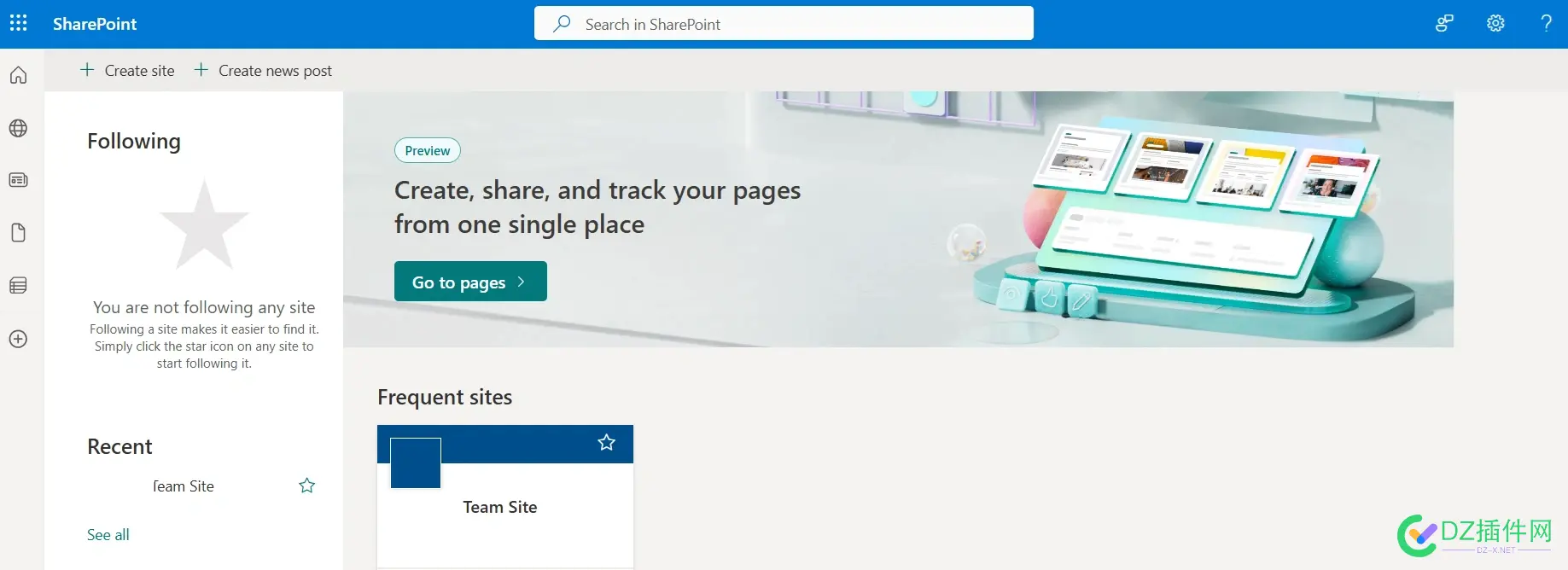Open the Help question mark icon
Image resolution: width=1568 pixels, height=570 pixels.
pyautogui.click(x=1546, y=23)
